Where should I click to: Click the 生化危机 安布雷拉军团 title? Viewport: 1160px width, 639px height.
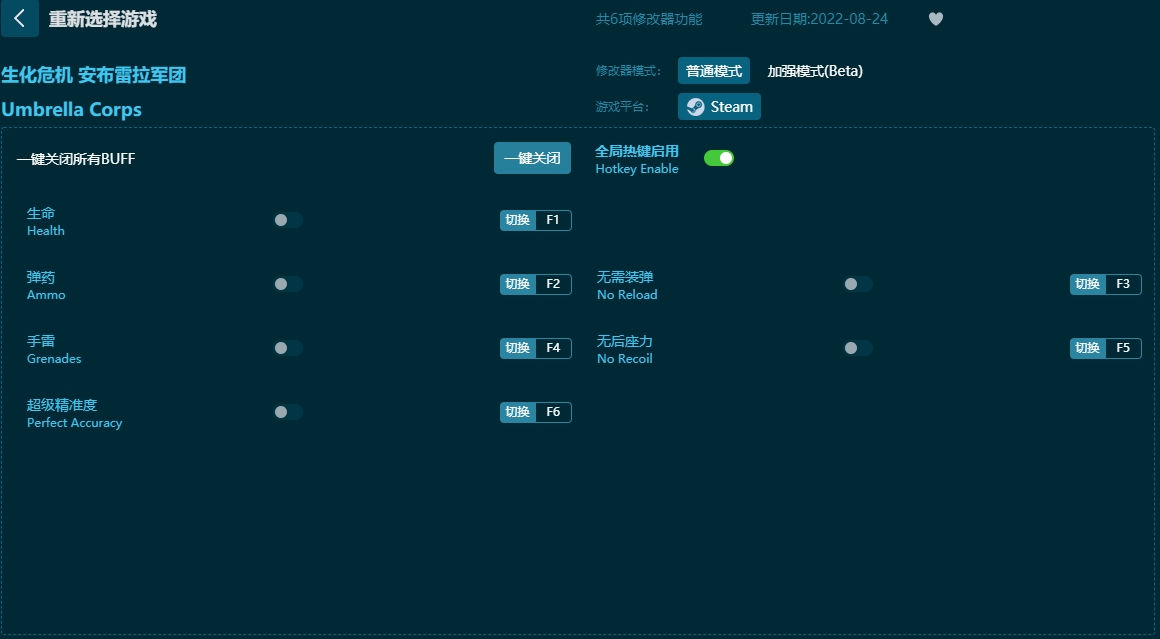tap(94, 75)
